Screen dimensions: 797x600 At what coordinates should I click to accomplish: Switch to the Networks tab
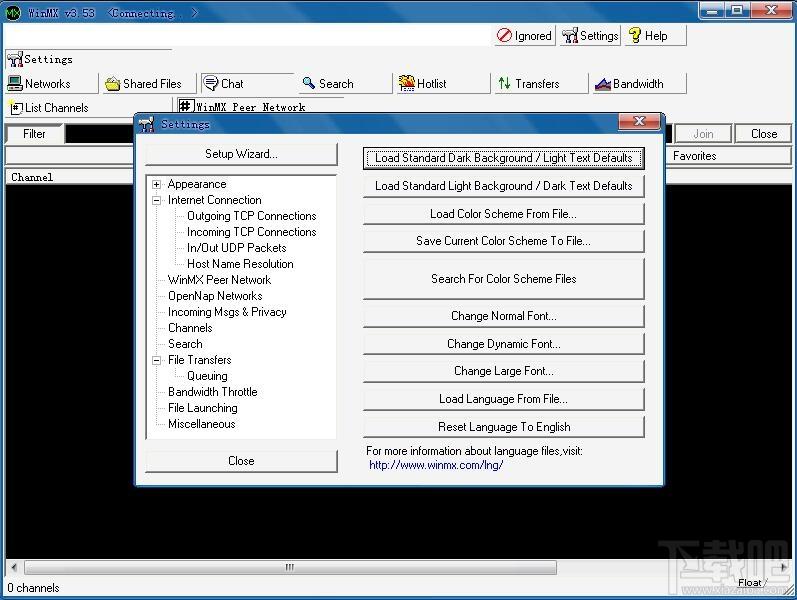(51, 83)
